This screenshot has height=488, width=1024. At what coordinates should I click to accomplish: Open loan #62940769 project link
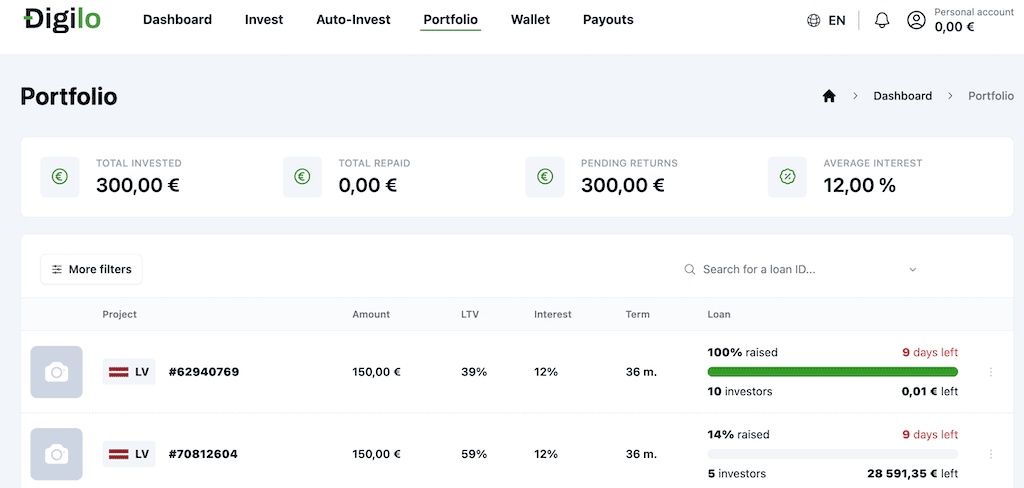(x=204, y=372)
